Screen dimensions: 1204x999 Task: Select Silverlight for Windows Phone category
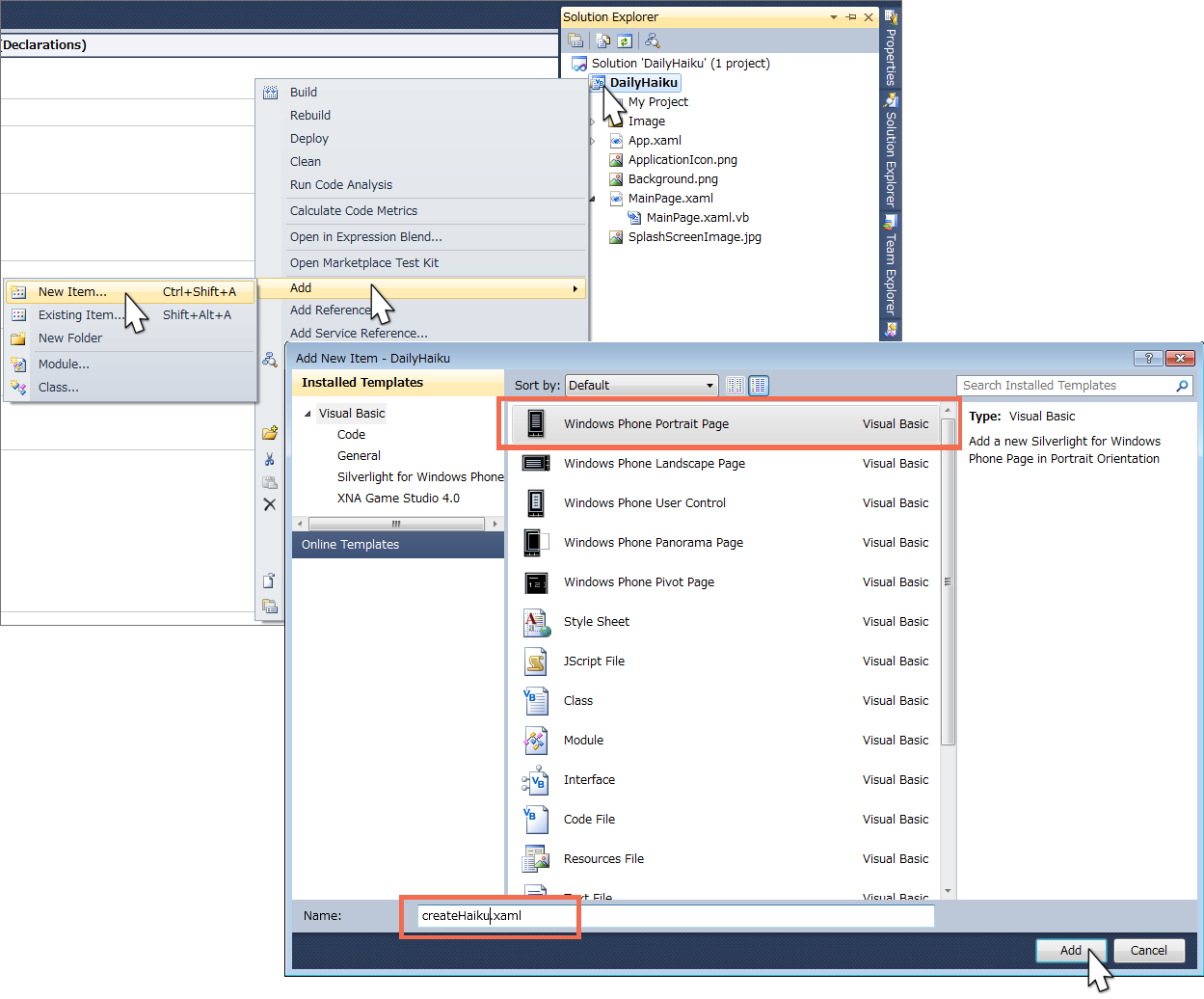point(420,477)
